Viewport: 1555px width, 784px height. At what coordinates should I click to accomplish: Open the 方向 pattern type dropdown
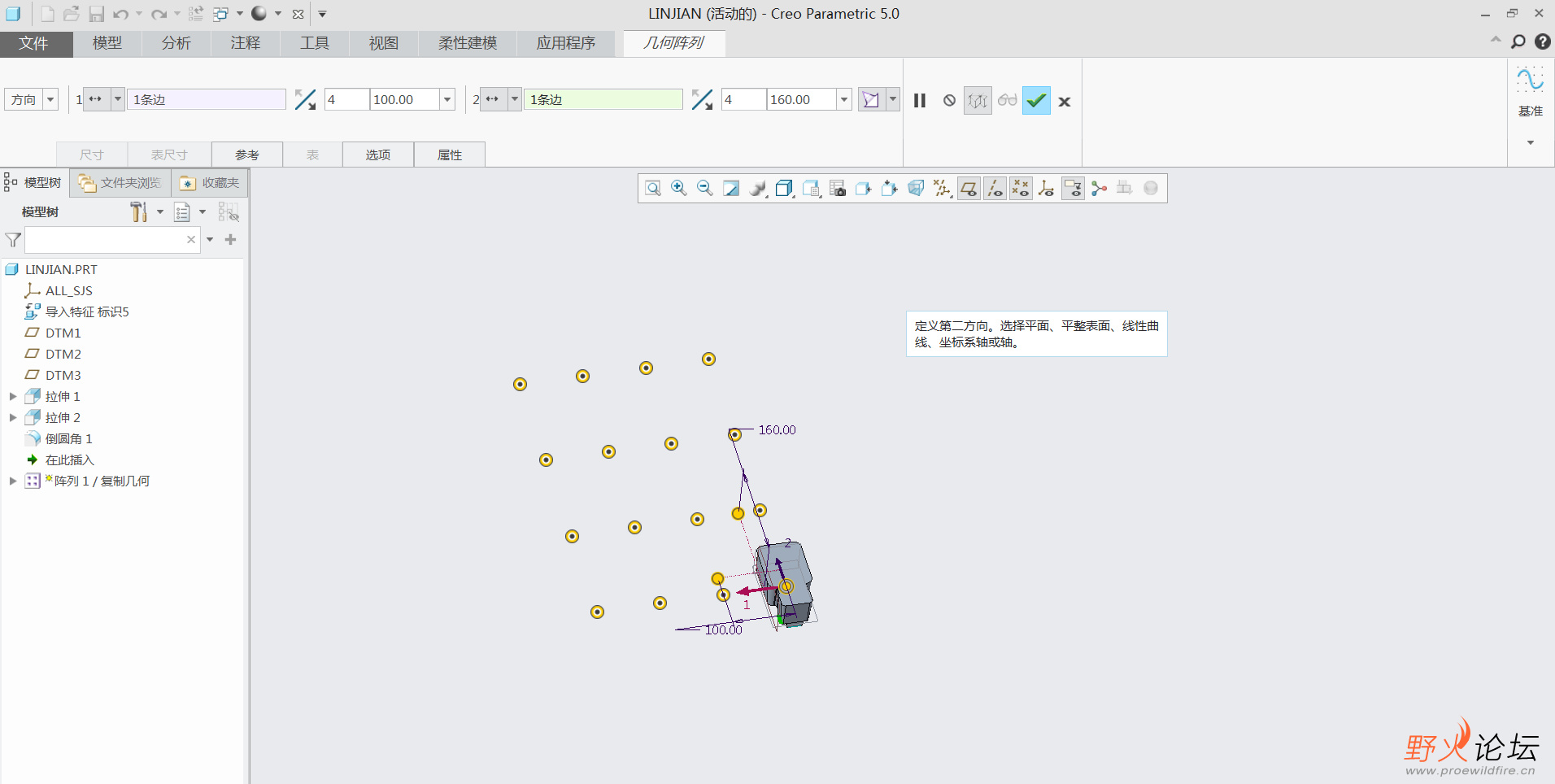(x=50, y=99)
